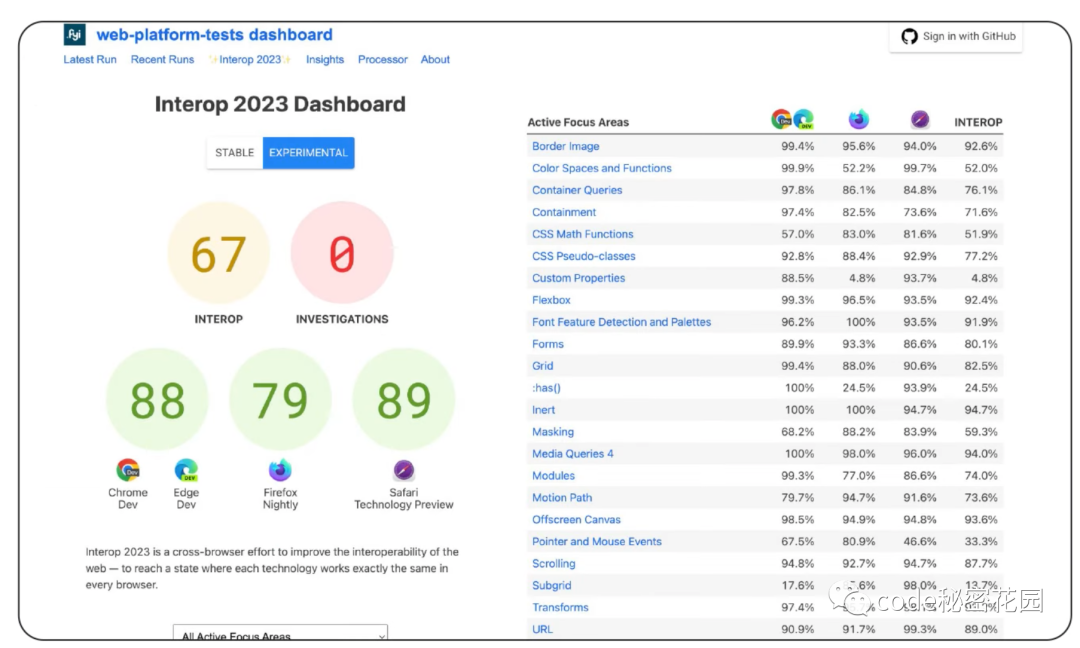Click Pointer and Mouse Events Safari 46.6%
The width and height of the screenshot is (1080, 648).
920,542
